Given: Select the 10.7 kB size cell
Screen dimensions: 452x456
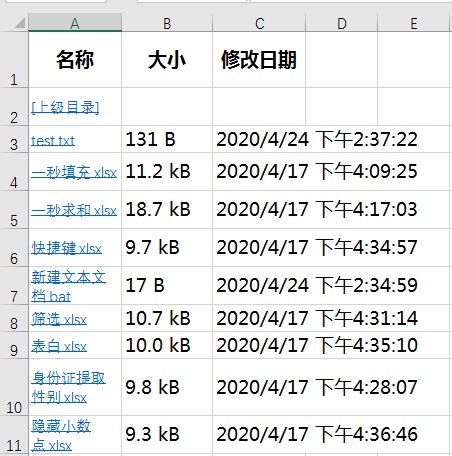Looking at the screenshot, I should pyautogui.click(x=167, y=318).
